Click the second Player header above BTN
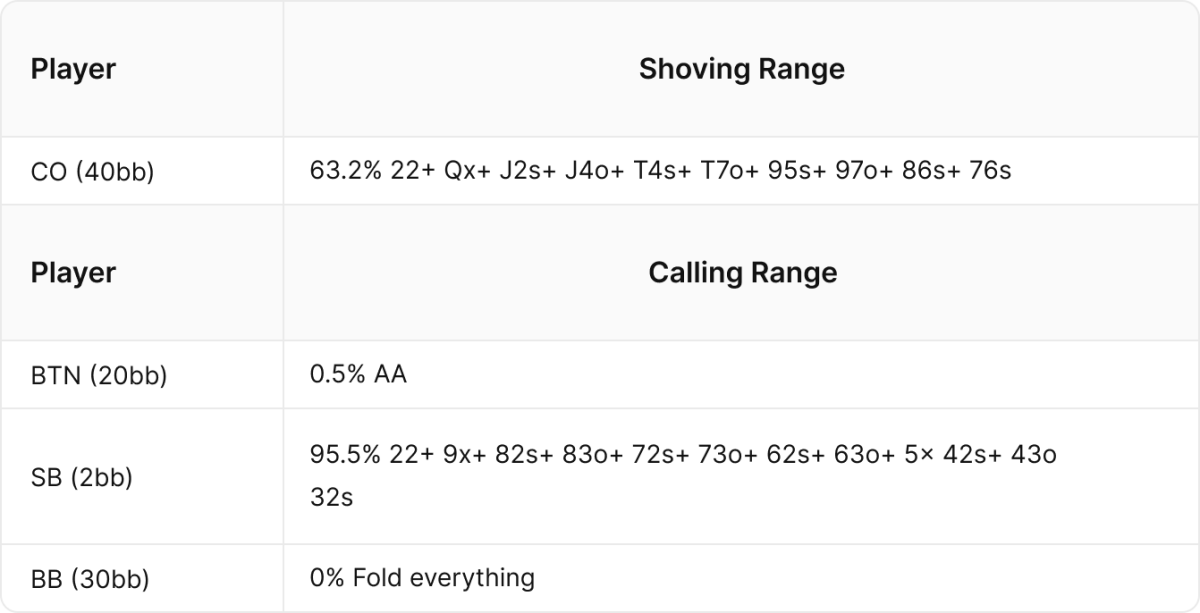This screenshot has height=613, width=1200. click(73, 273)
